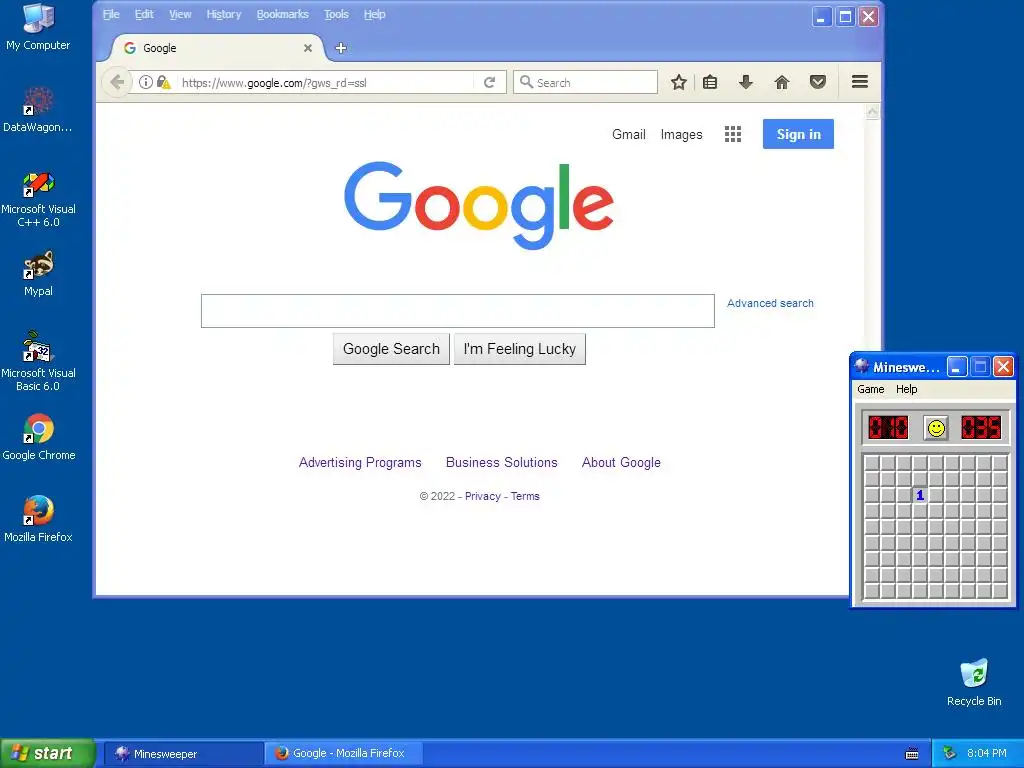Image resolution: width=1024 pixels, height=768 pixels.
Task: Open the Business Solutions link
Action: pyautogui.click(x=502, y=462)
